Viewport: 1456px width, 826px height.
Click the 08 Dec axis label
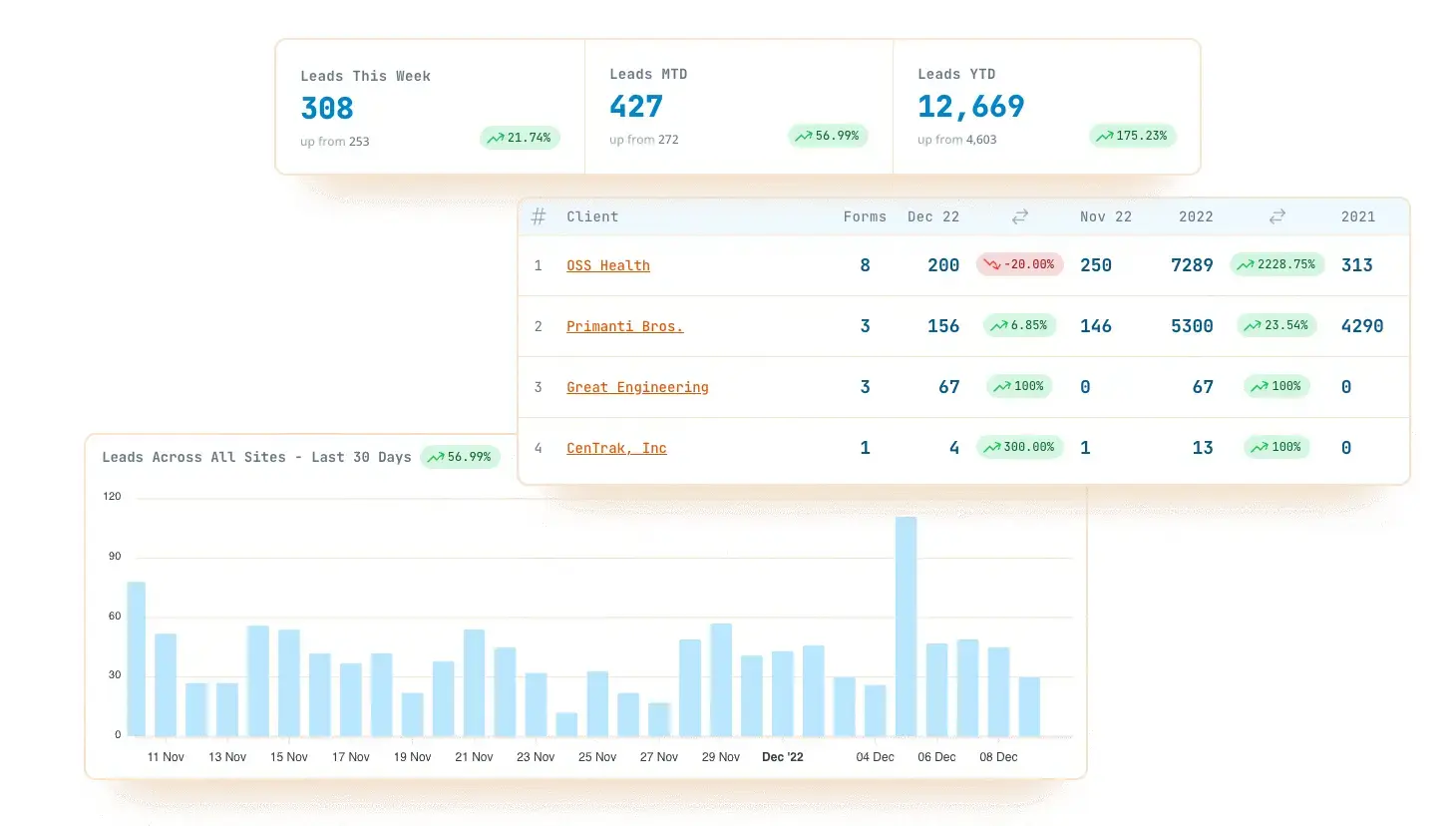pyautogui.click(x=998, y=757)
